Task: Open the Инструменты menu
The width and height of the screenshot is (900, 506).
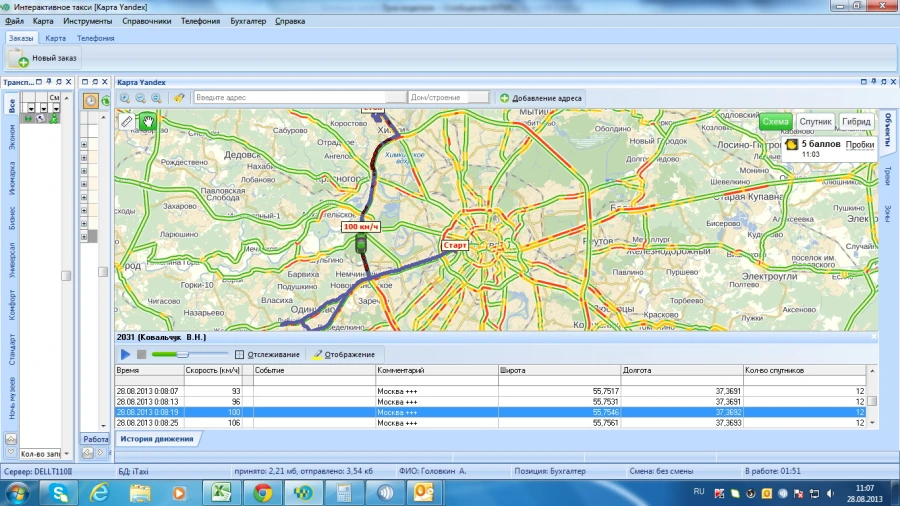Action: (88, 21)
